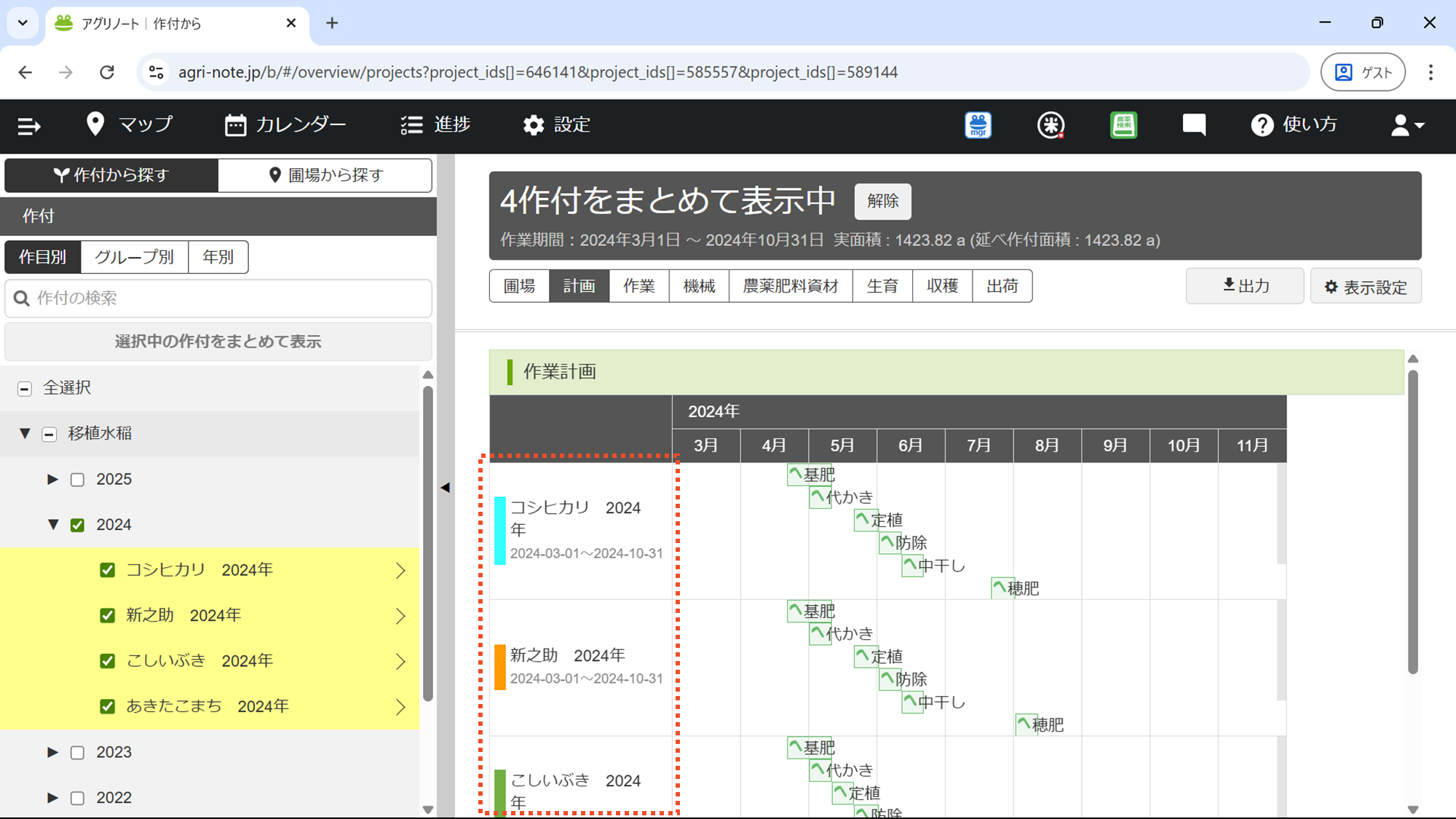1456x819 pixels.
Task: Open the hamburger side menu icon
Action: point(29,126)
